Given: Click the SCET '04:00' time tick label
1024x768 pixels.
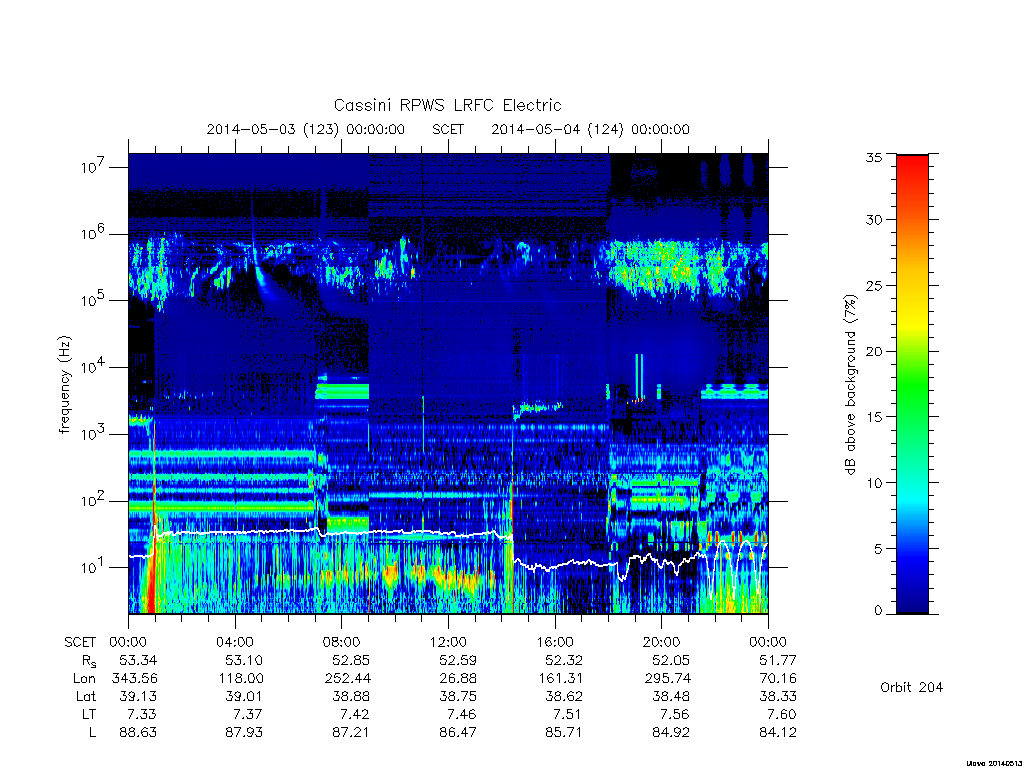Looking at the screenshot, I should (235, 642).
